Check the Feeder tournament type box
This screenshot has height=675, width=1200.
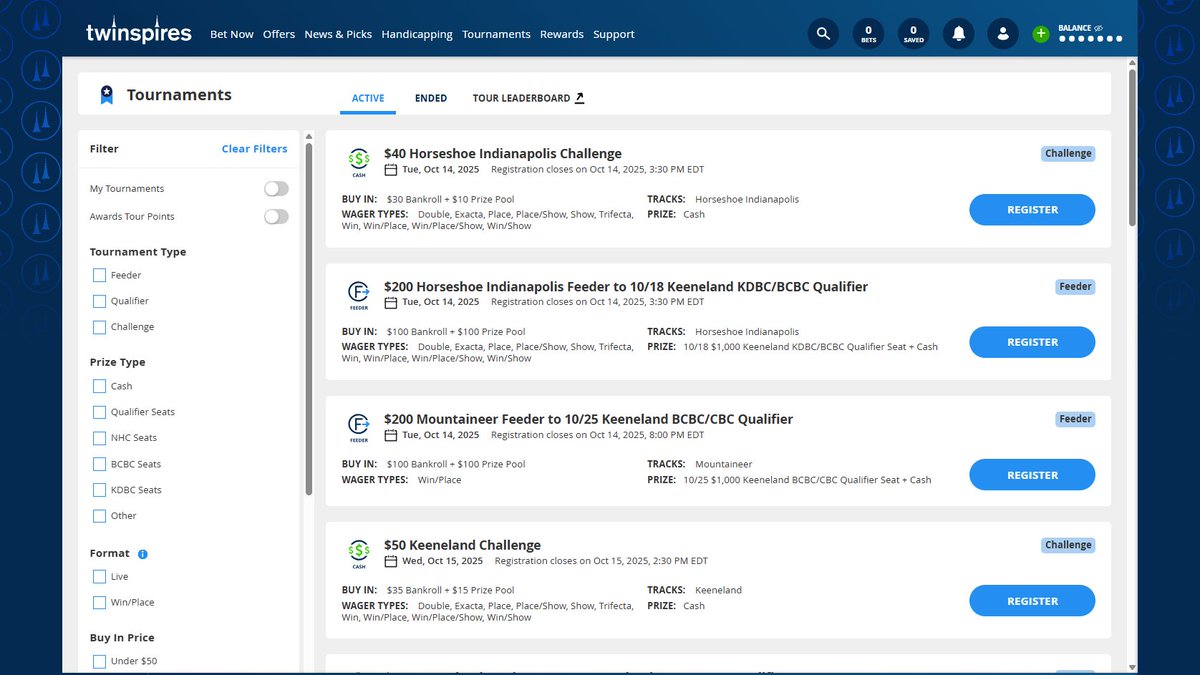[x=99, y=275]
